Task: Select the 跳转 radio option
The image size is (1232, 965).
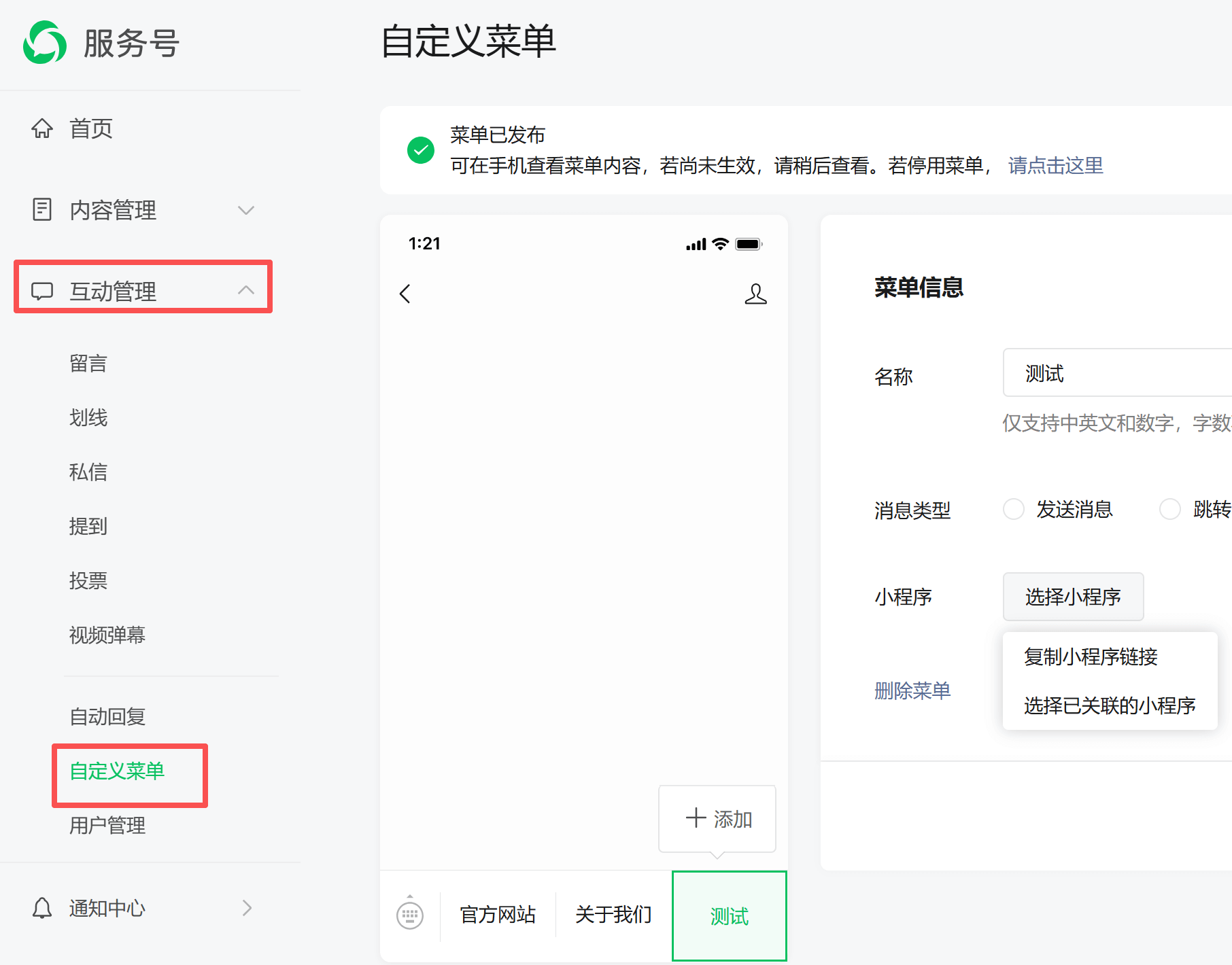Action: 1170,509
